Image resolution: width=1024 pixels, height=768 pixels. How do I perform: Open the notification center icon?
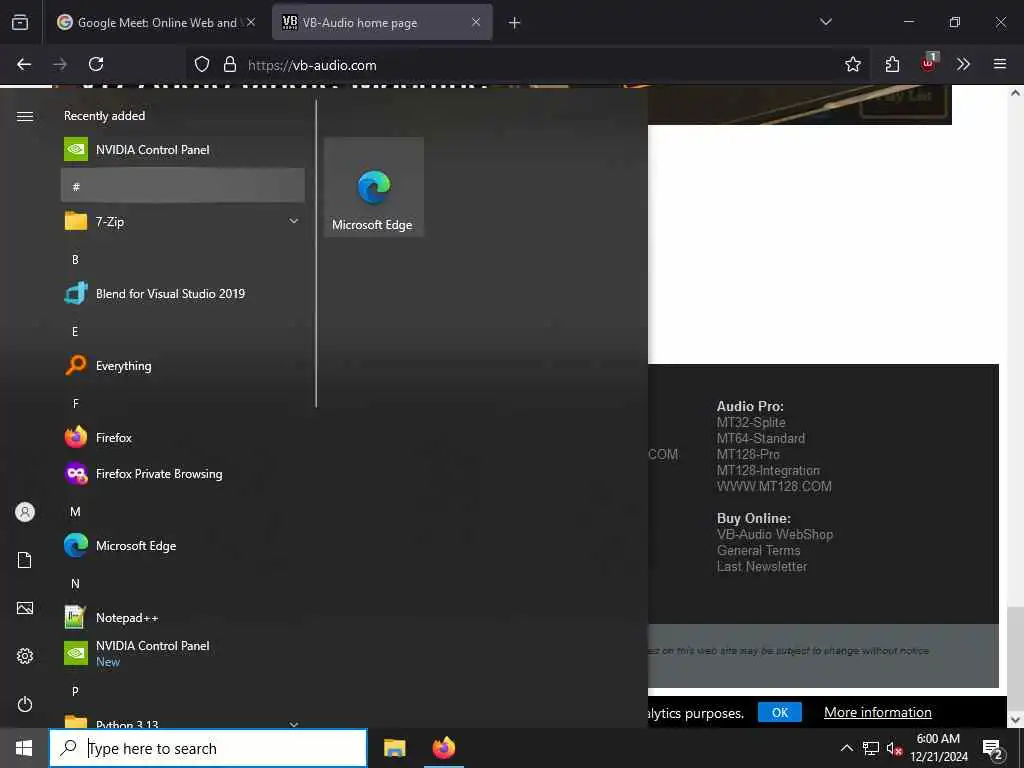(993, 748)
